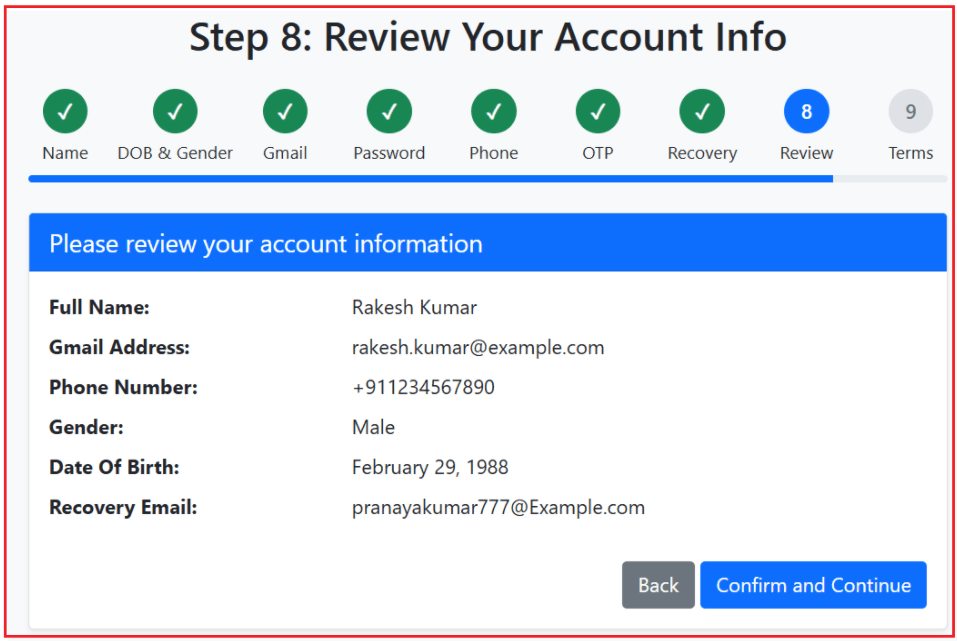This screenshot has height=641, width=957.
Task: Click the Password step checkmark icon
Action: (389, 111)
